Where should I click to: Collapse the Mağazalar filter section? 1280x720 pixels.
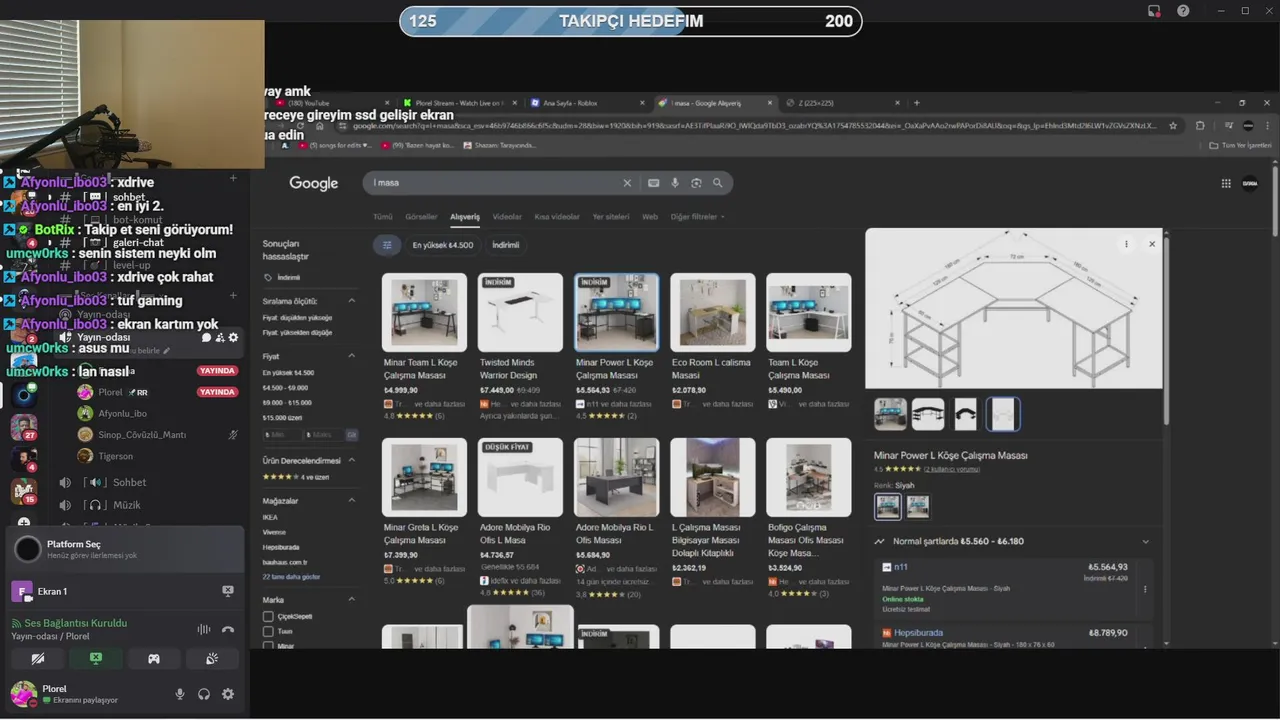point(351,501)
